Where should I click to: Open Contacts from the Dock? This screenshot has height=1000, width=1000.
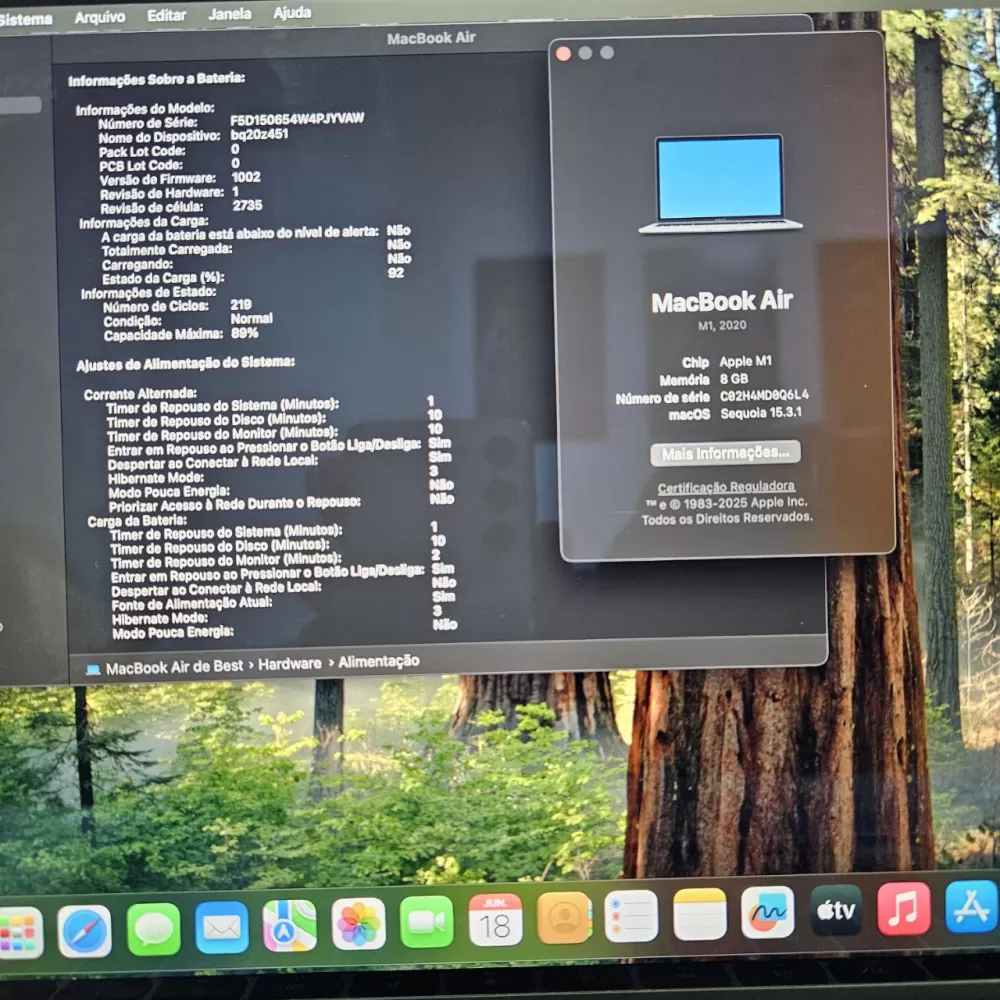(564, 917)
